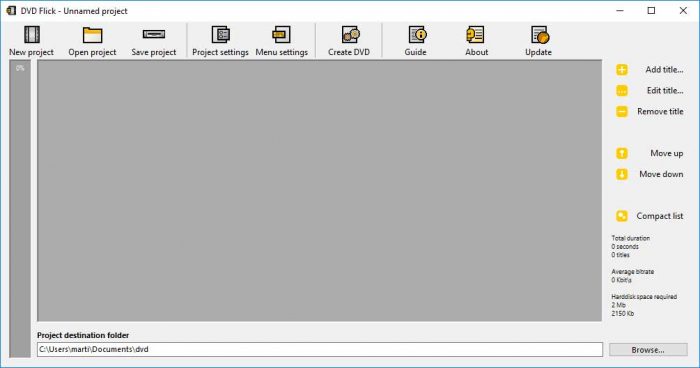The width and height of the screenshot is (700, 368).
Task: Click the disc usage percentage bar
Action: click(x=20, y=209)
